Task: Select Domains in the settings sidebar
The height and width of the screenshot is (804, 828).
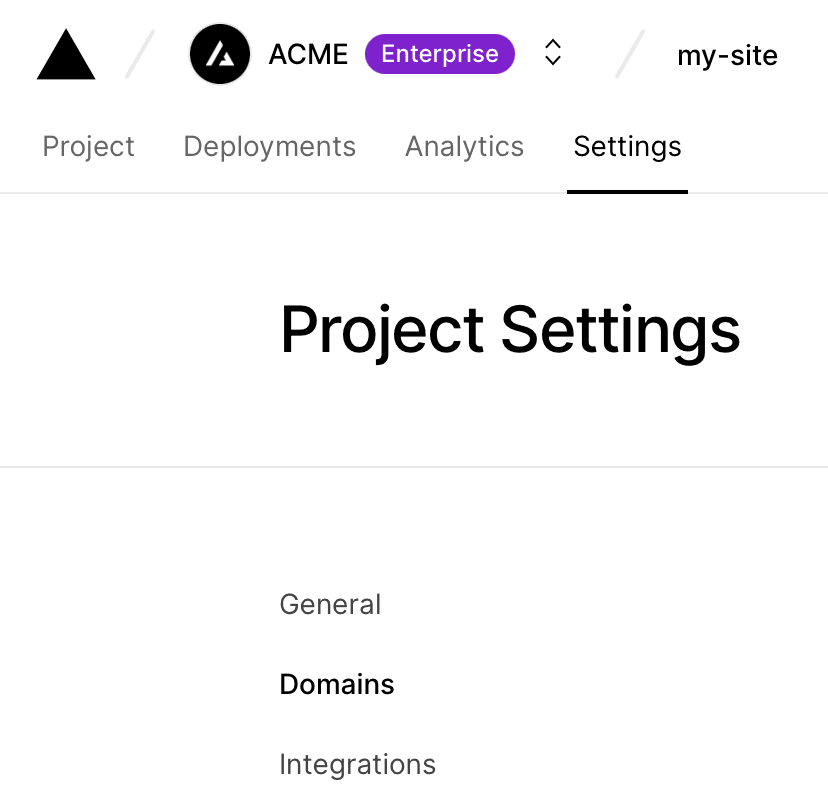Action: pos(336,684)
